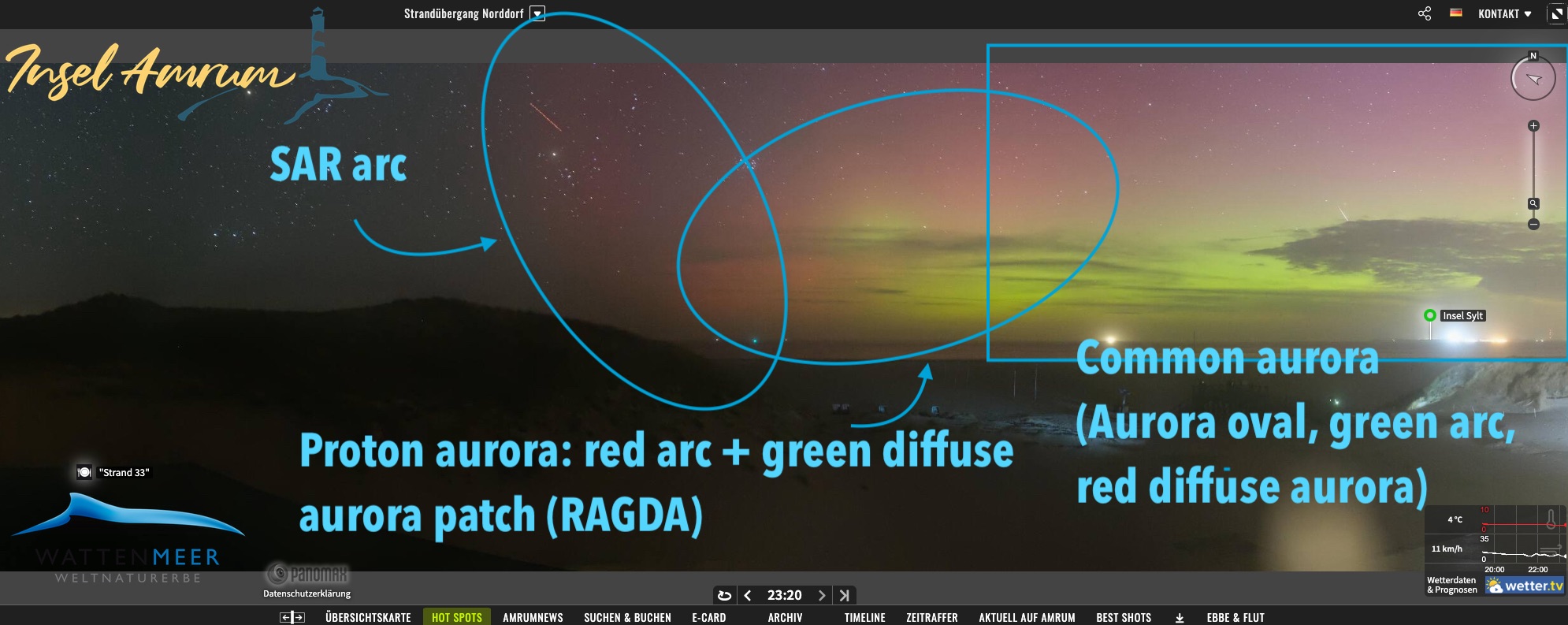The image size is (1568, 625).
Task: Go to the next image time
Action: (x=822, y=596)
